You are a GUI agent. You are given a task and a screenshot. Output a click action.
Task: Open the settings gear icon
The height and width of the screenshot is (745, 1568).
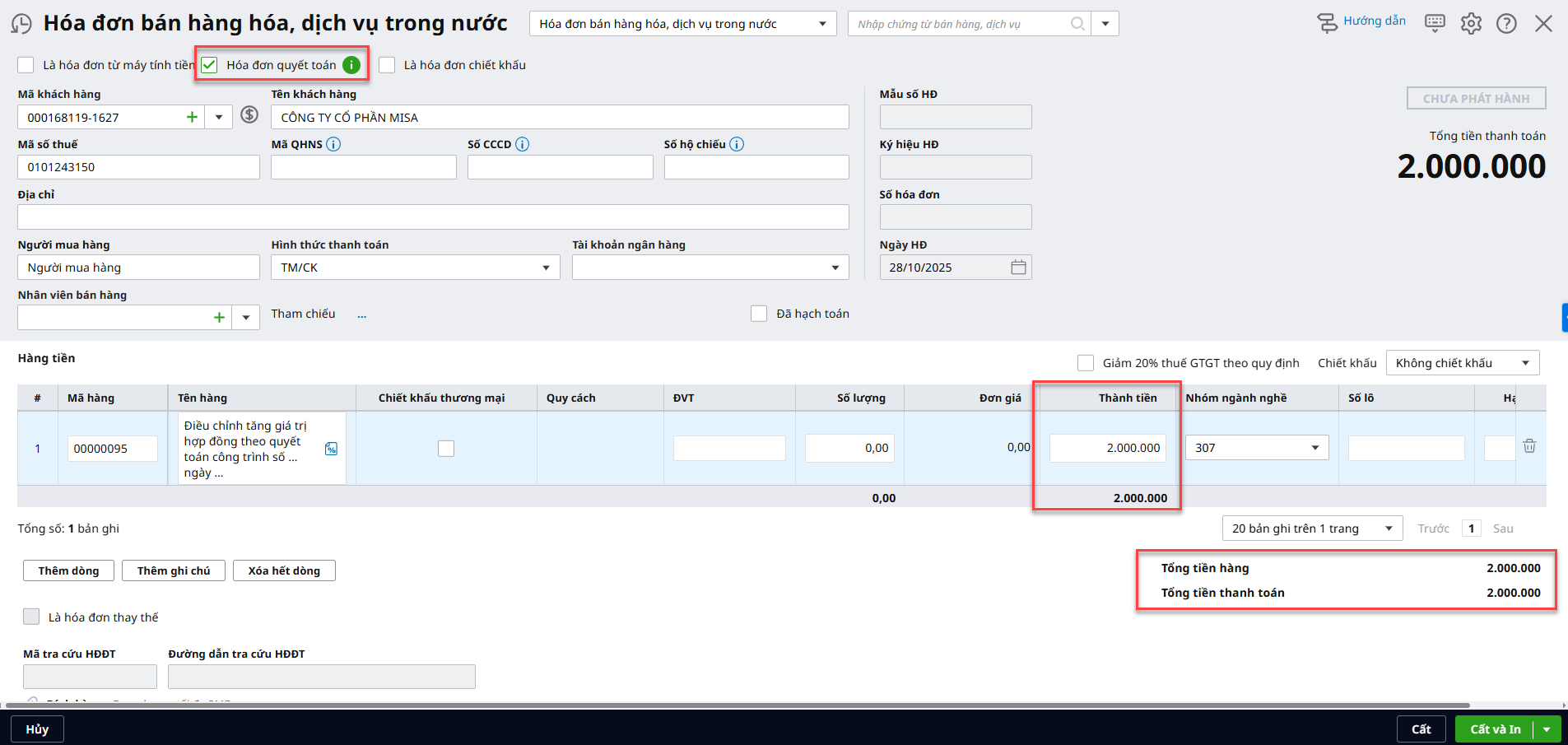[1471, 23]
